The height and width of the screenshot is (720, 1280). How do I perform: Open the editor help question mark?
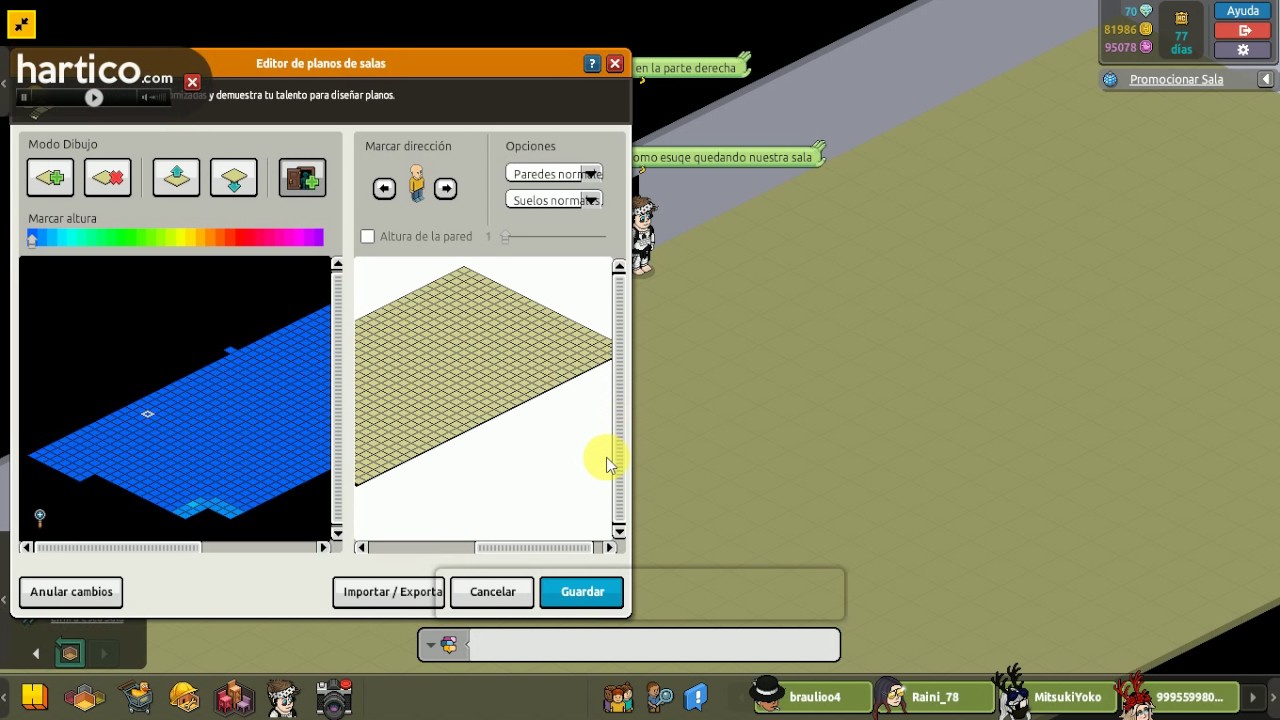pos(592,63)
